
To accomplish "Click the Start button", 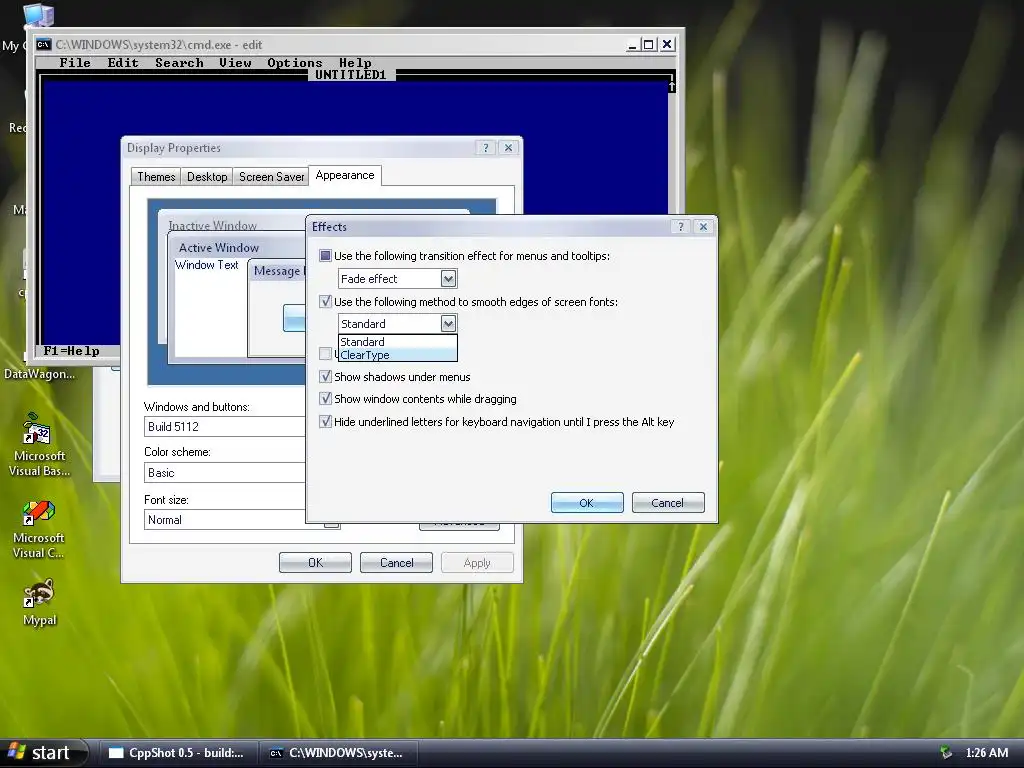I will (x=43, y=753).
